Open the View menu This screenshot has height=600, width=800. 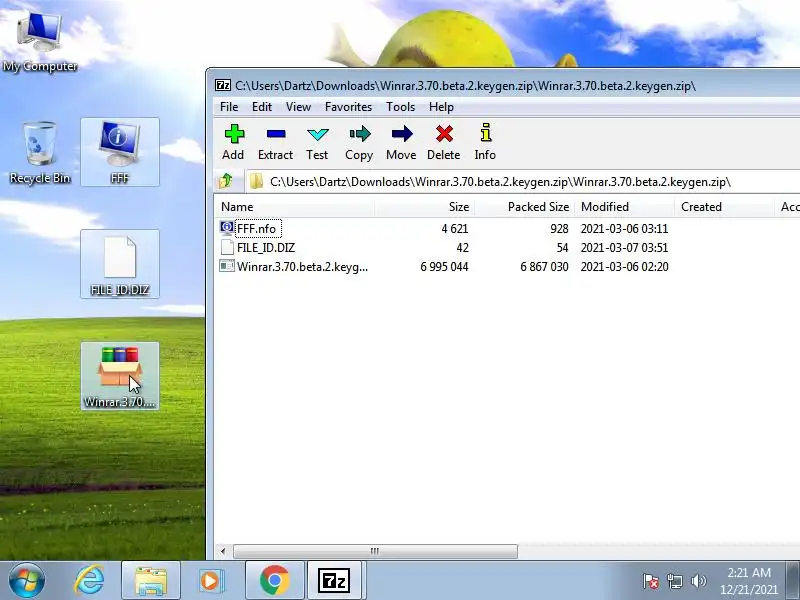(x=298, y=107)
